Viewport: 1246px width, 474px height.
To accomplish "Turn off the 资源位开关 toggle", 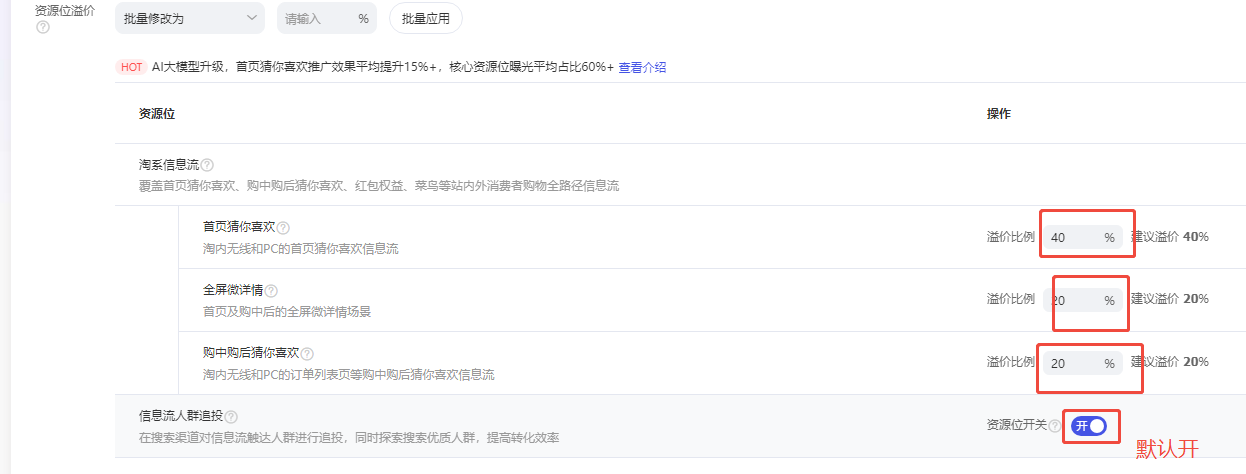I will tap(1089, 426).
